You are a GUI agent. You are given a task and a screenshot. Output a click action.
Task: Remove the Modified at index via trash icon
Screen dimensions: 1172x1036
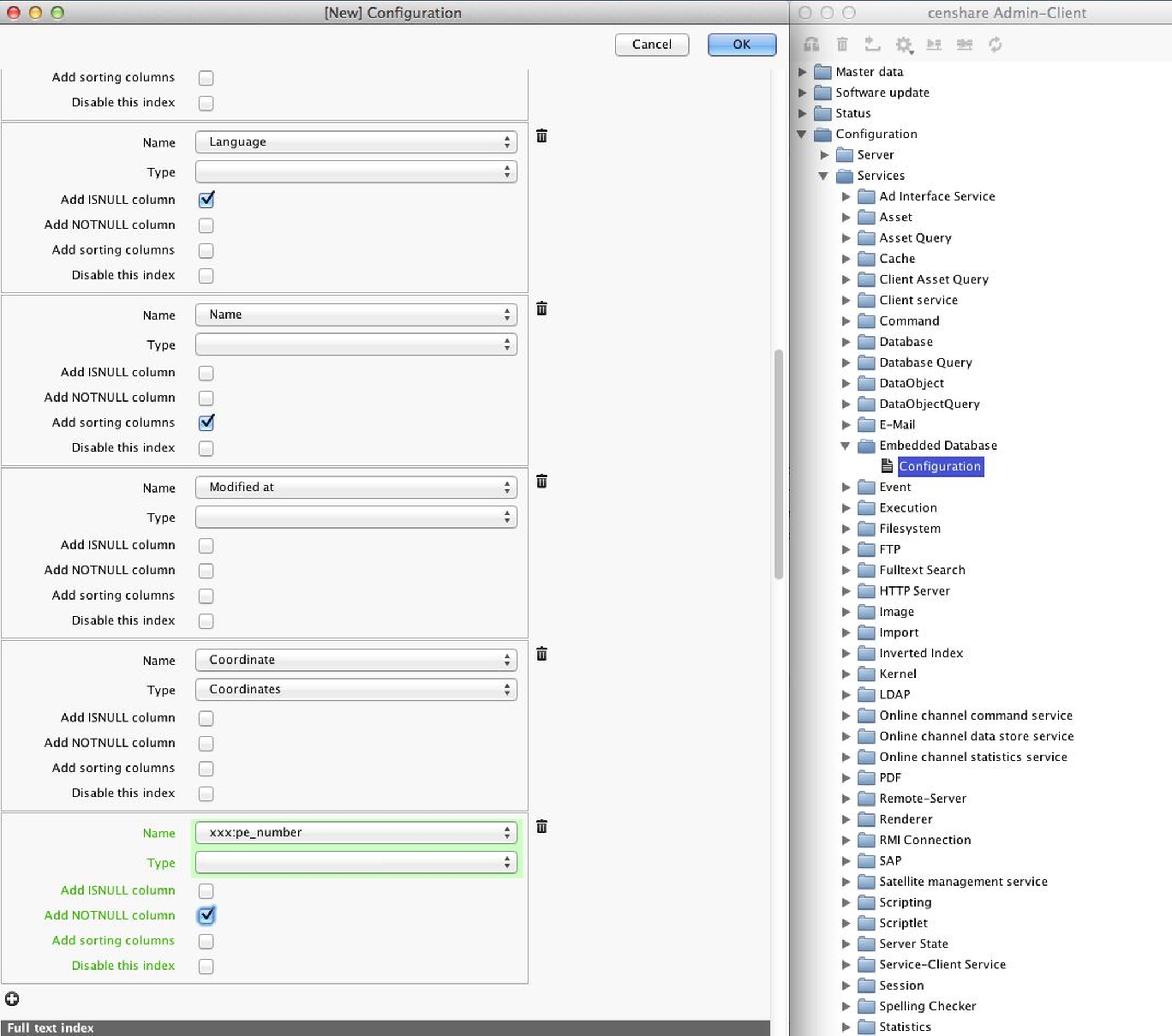coord(541,482)
